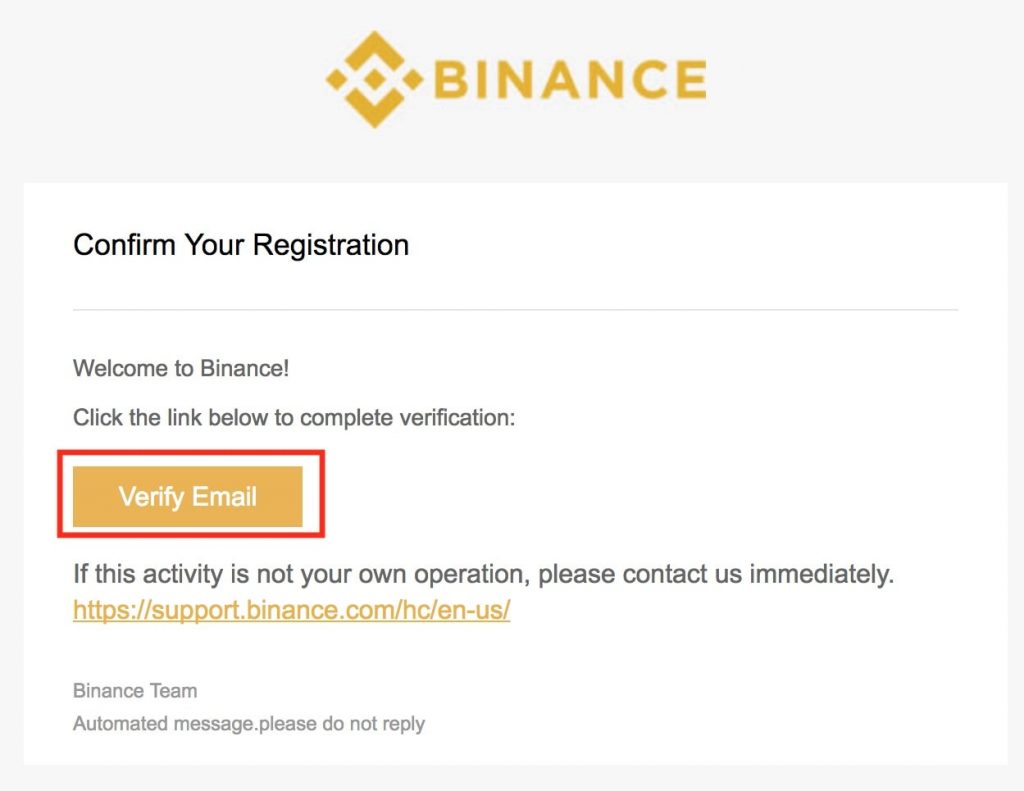Click the Binance diamond logo icon
1024x791 pixels.
(374, 79)
